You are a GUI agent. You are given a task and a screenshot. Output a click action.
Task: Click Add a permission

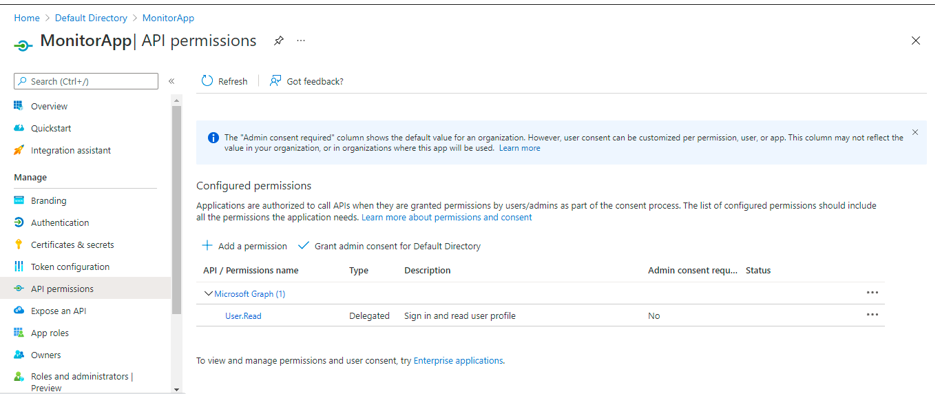[x=245, y=246]
